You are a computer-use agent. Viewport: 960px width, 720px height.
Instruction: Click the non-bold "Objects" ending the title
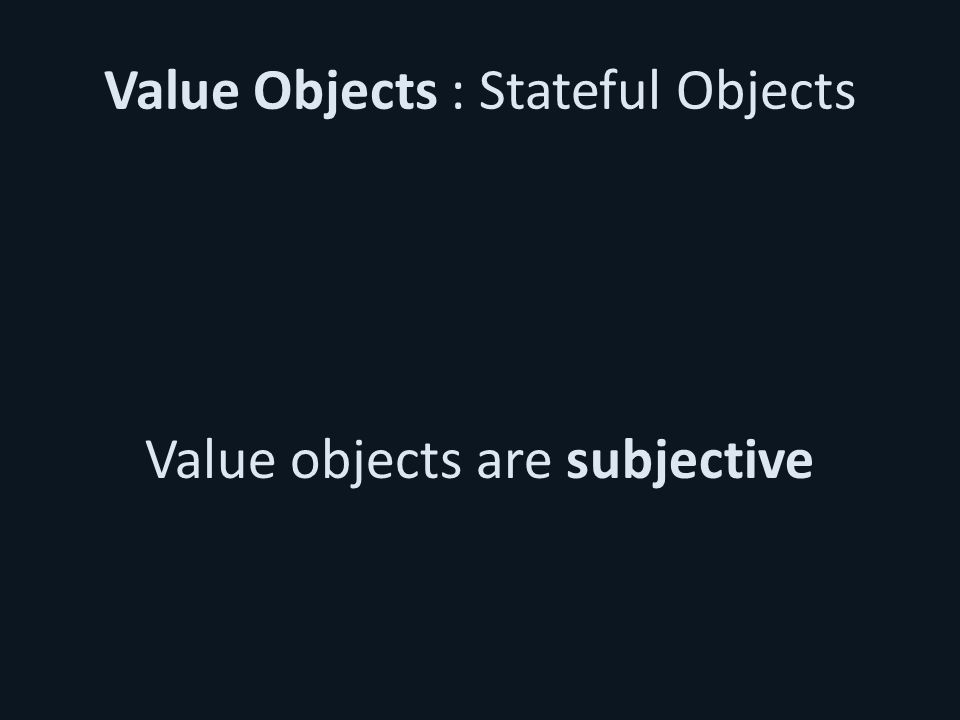766,92
